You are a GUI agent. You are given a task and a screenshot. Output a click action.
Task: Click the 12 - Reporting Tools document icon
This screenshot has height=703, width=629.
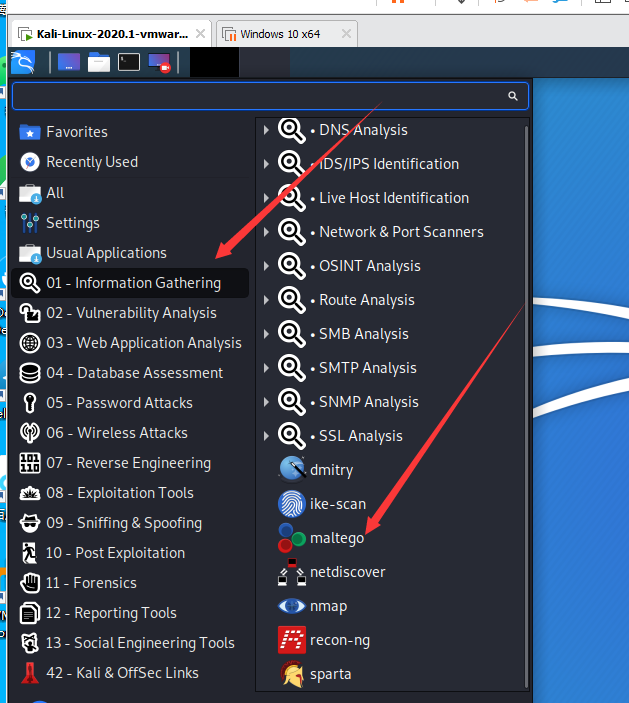pyautogui.click(x=30, y=613)
